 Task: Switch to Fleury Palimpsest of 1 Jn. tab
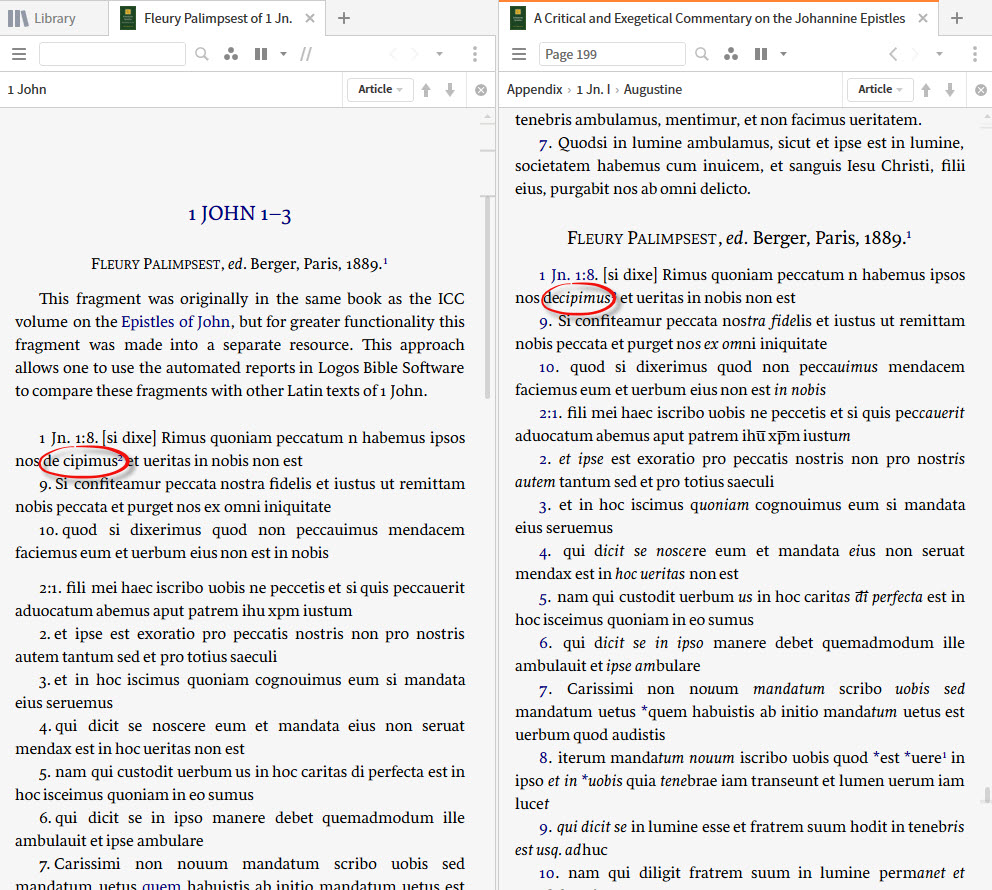pos(218,18)
